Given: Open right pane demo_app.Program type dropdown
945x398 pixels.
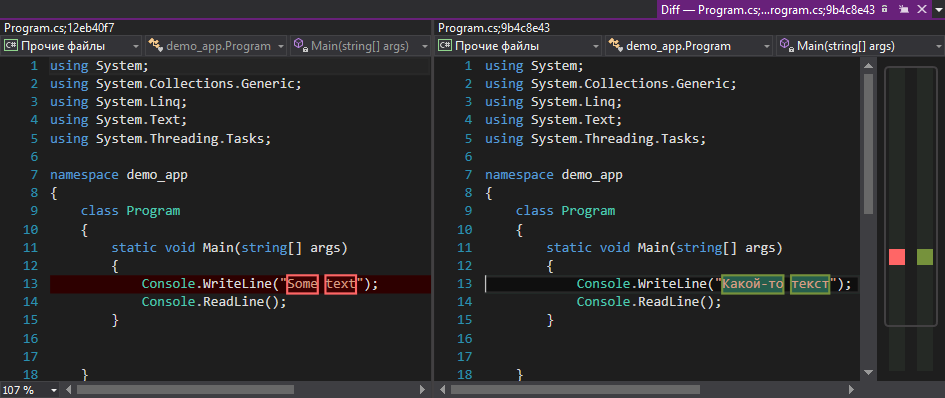Looking at the screenshot, I should pos(689,46).
